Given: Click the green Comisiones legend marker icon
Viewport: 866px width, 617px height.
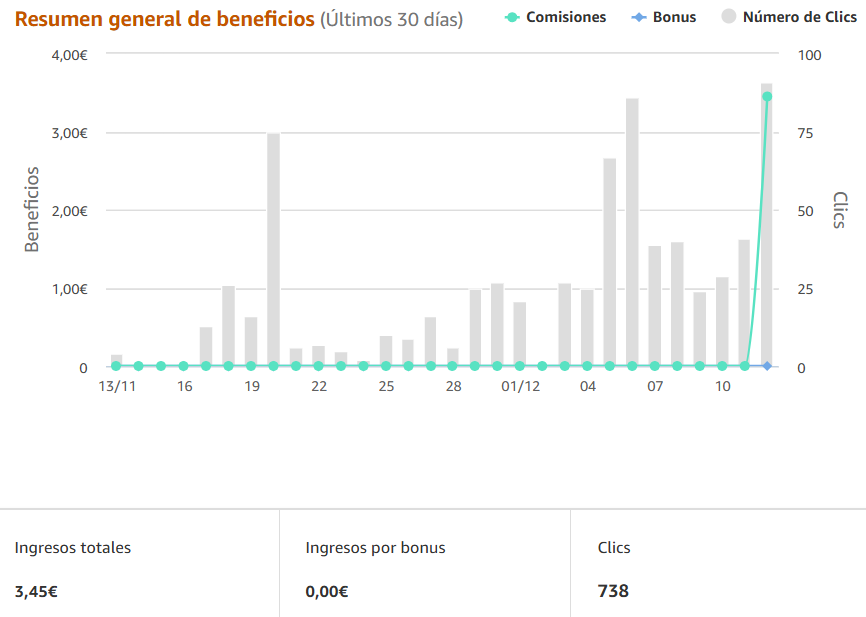Looking at the screenshot, I should click(512, 18).
